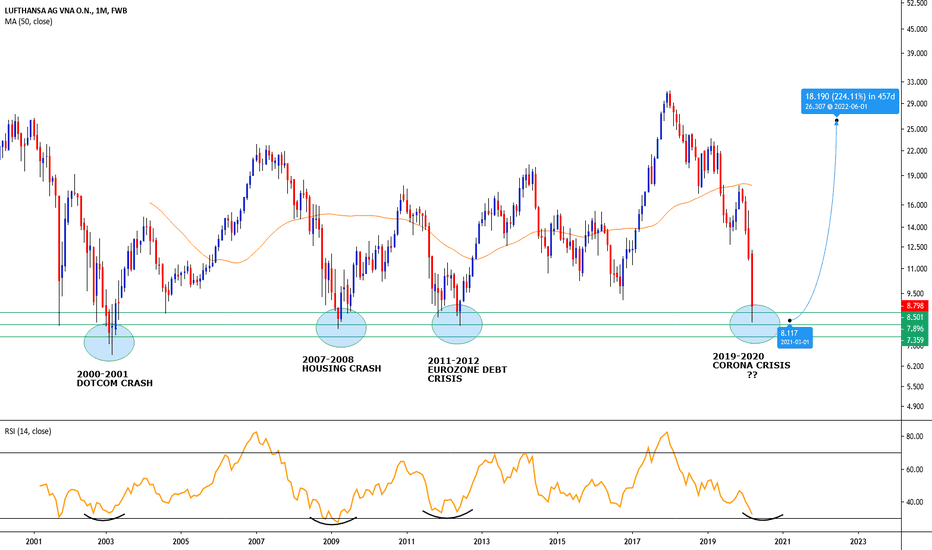Image resolution: width=932 pixels, height=550 pixels.
Task: Select the 2007-2008 HOUSING CRASH text annotation
Action: point(342,364)
